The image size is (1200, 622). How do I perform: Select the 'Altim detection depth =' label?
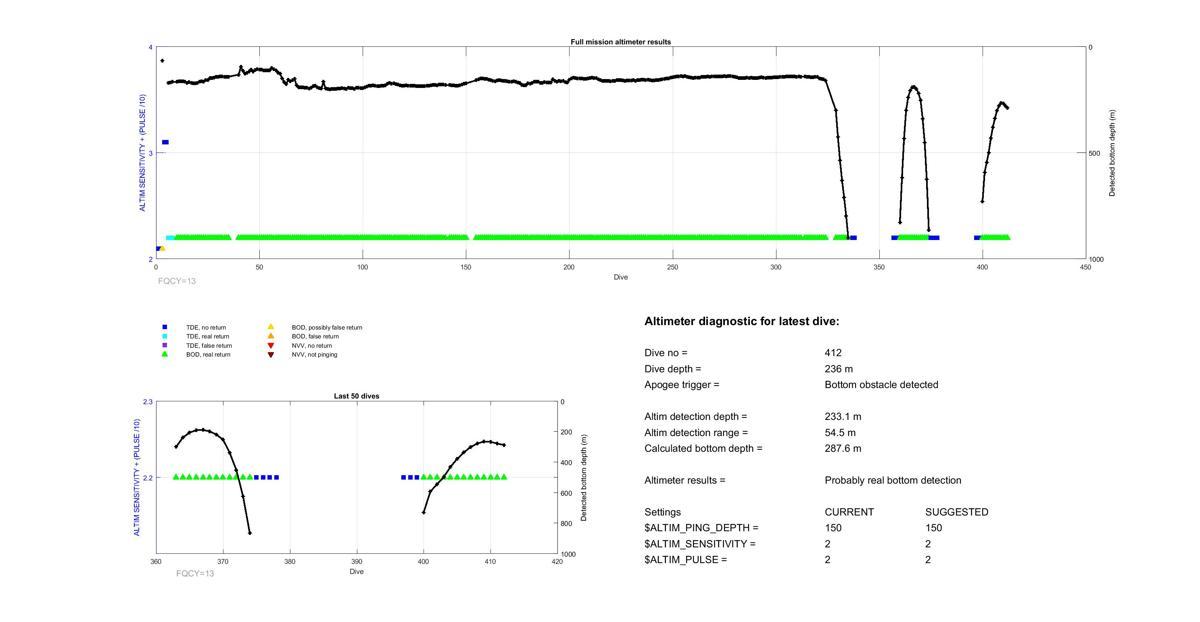tap(695, 417)
